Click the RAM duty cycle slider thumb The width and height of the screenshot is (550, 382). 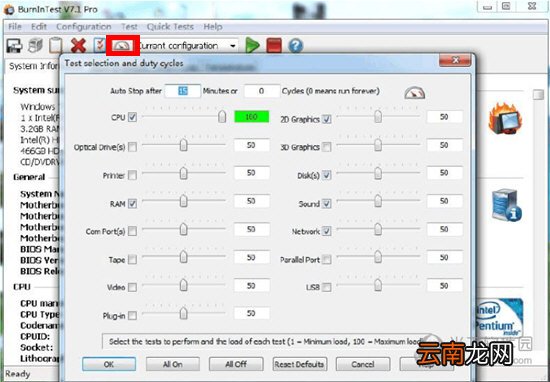click(183, 202)
